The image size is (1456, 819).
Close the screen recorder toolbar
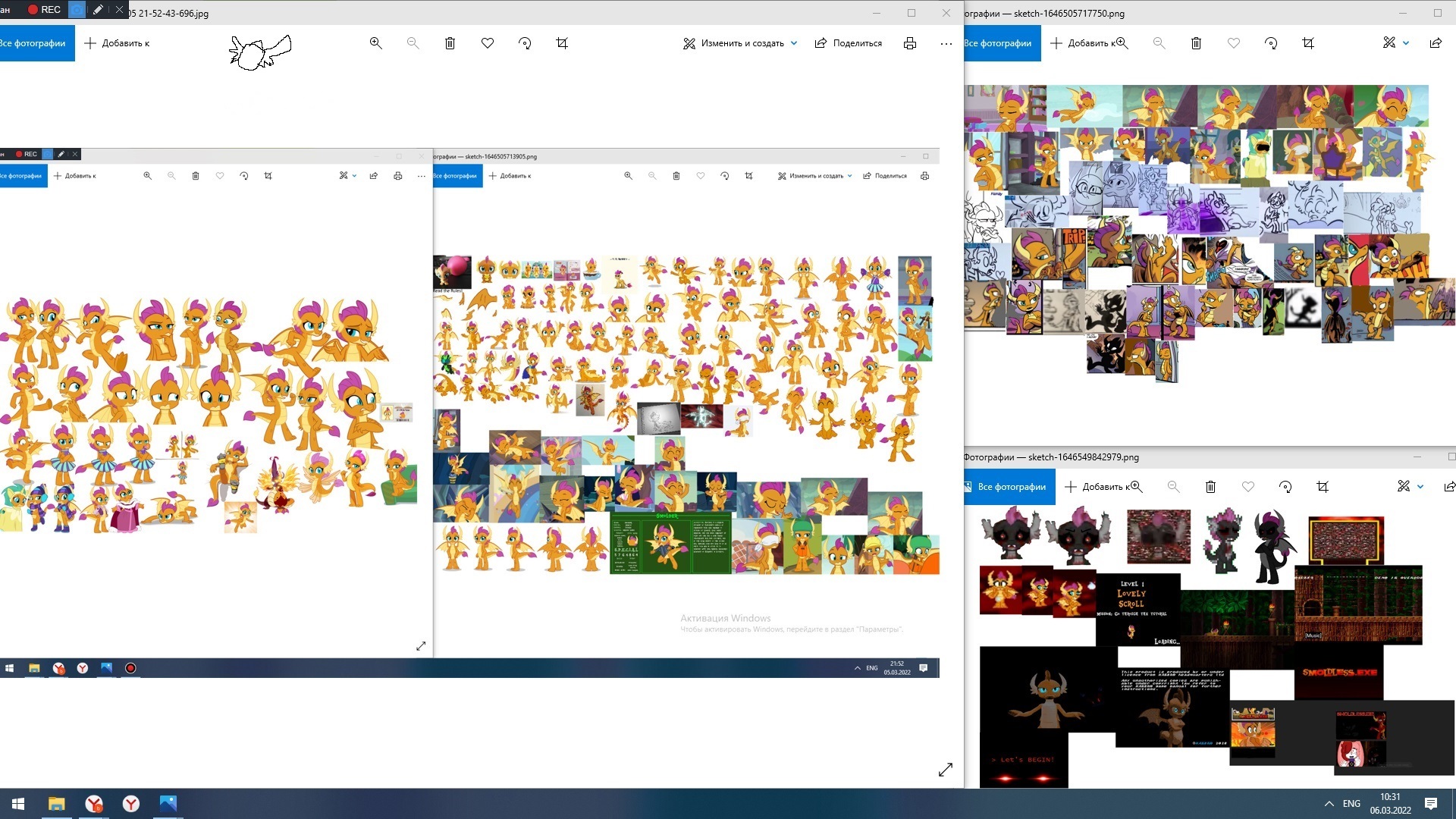pyautogui.click(x=119, y=10)
